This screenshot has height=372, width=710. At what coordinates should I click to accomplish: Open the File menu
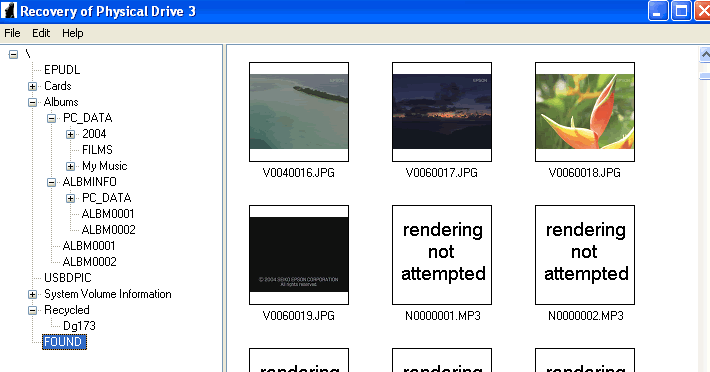click(x=12, y=33)
